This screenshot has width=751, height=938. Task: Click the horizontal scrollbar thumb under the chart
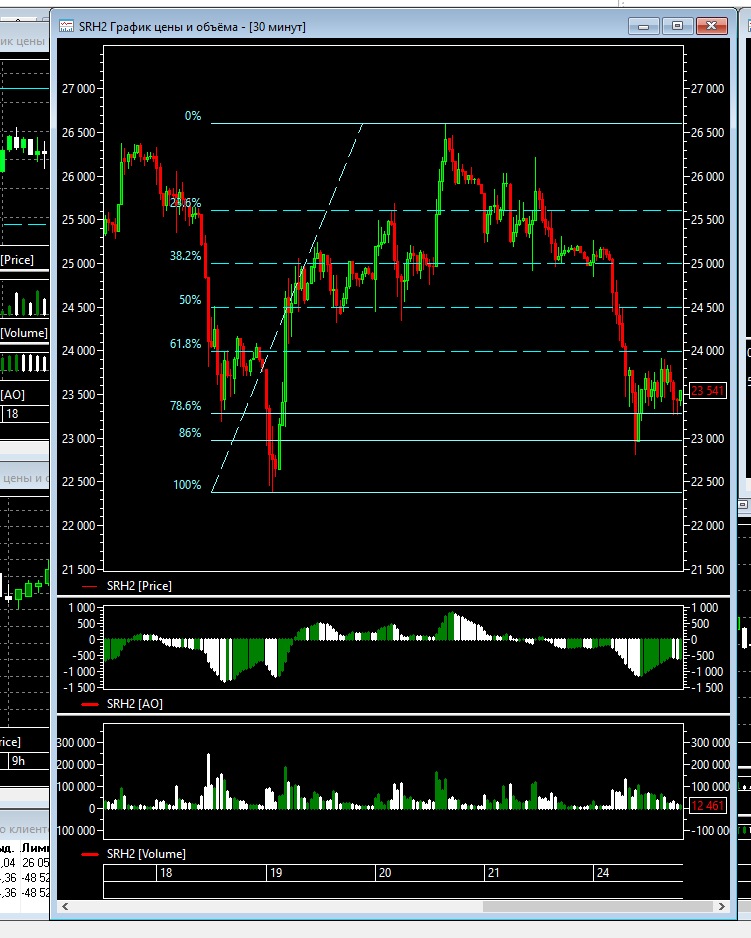[x=598, y=907]
